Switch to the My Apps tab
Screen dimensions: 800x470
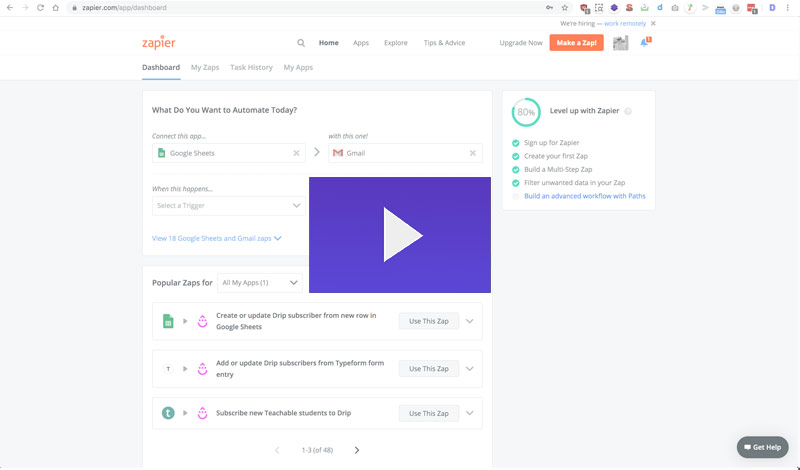[298, 67]
